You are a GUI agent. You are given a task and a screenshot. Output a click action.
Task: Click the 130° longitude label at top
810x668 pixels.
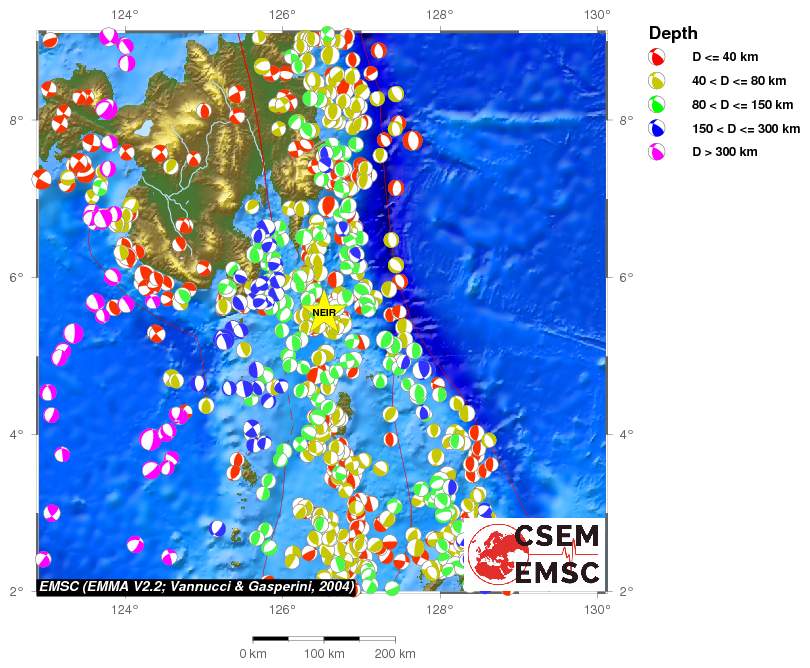(597, 14)
